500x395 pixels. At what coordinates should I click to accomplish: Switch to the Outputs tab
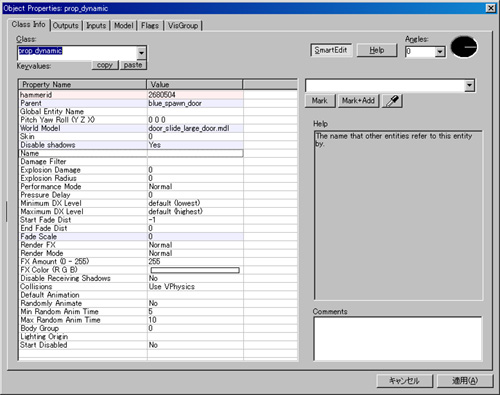(65, 26)
